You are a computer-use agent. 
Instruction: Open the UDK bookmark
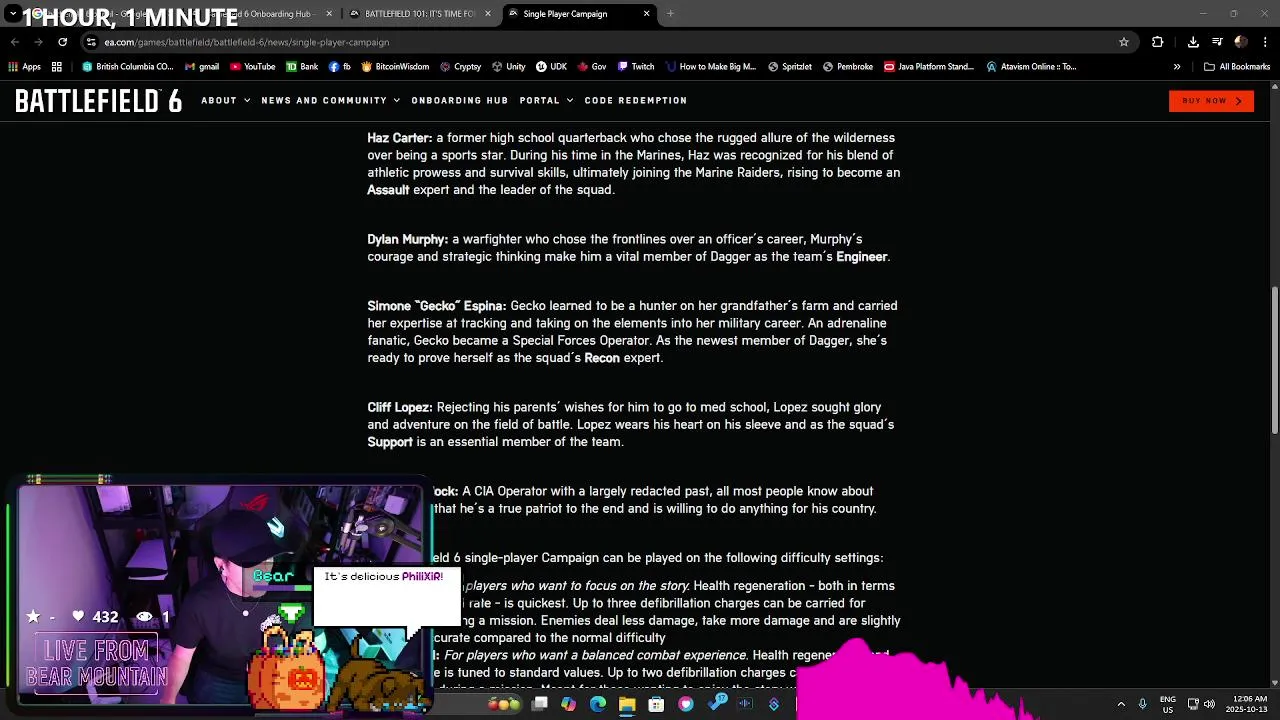(x=551, y=67)
